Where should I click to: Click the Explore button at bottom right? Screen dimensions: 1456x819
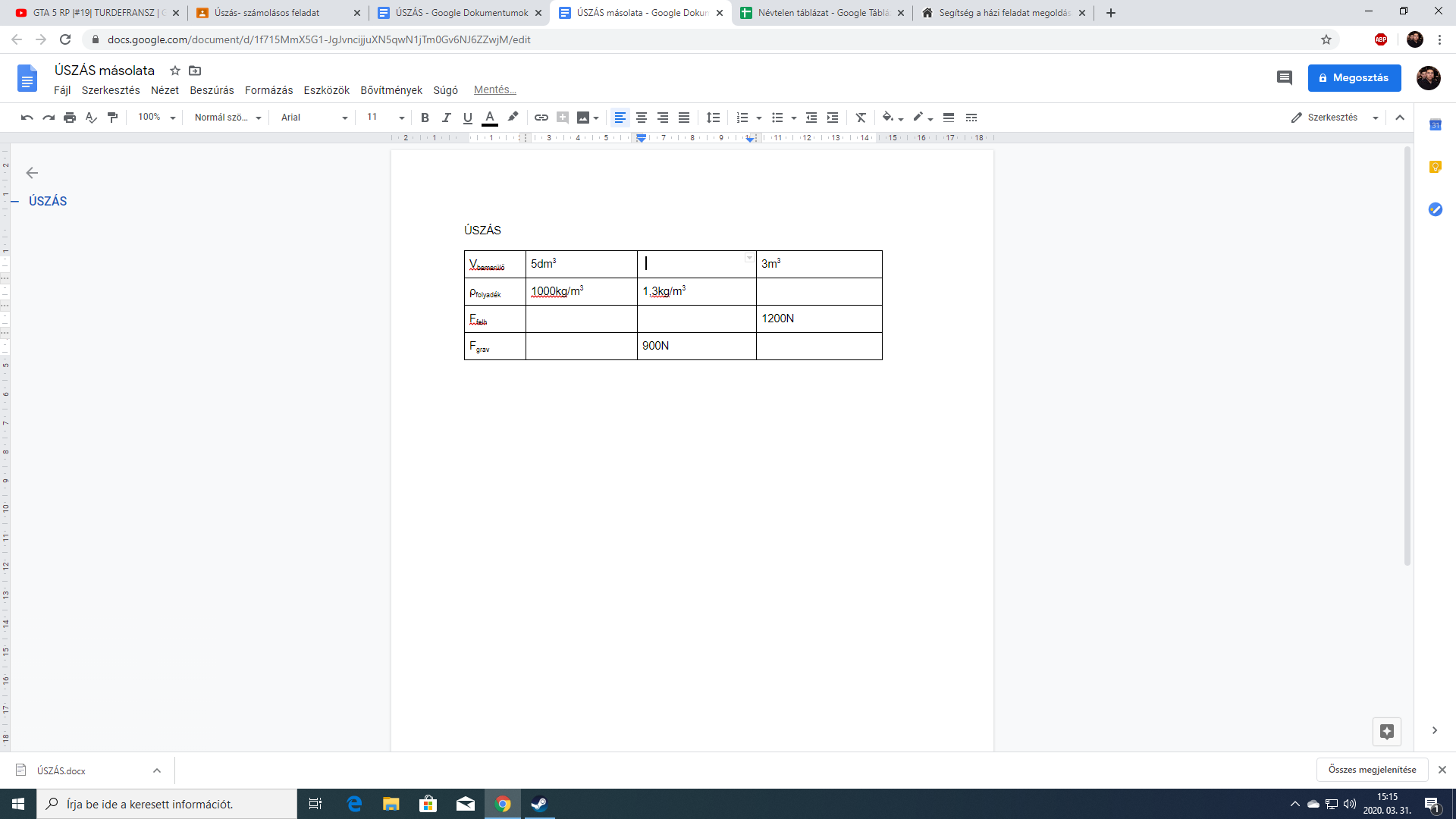pos(1386,731)
